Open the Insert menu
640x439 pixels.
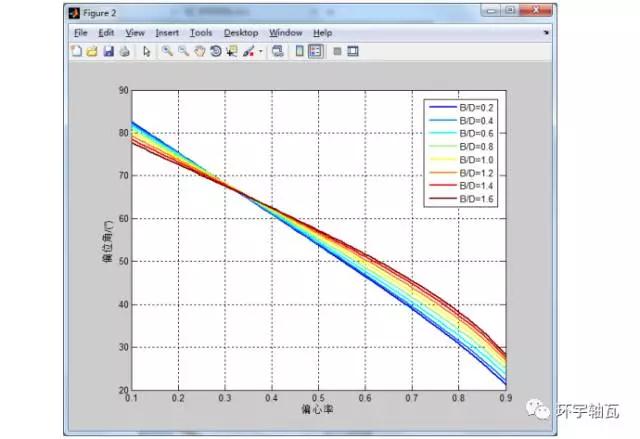[x=167, y=32]
